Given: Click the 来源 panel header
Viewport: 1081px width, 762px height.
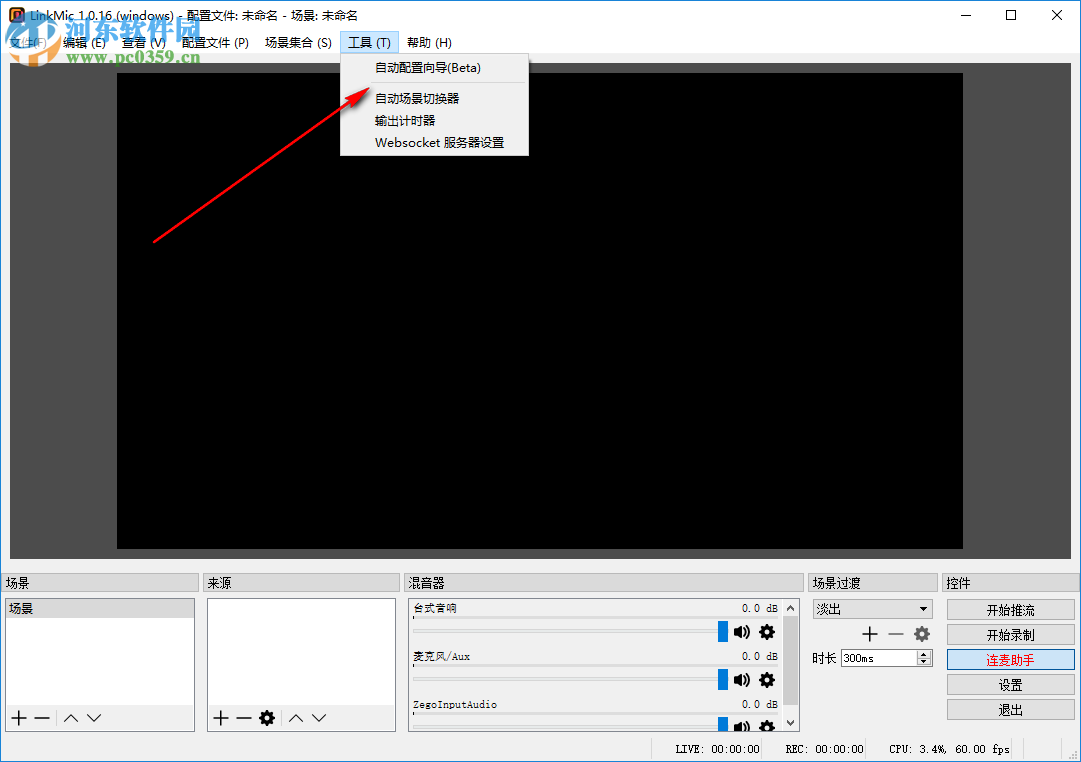Looking at the screenshot, I should coord(301,583).
